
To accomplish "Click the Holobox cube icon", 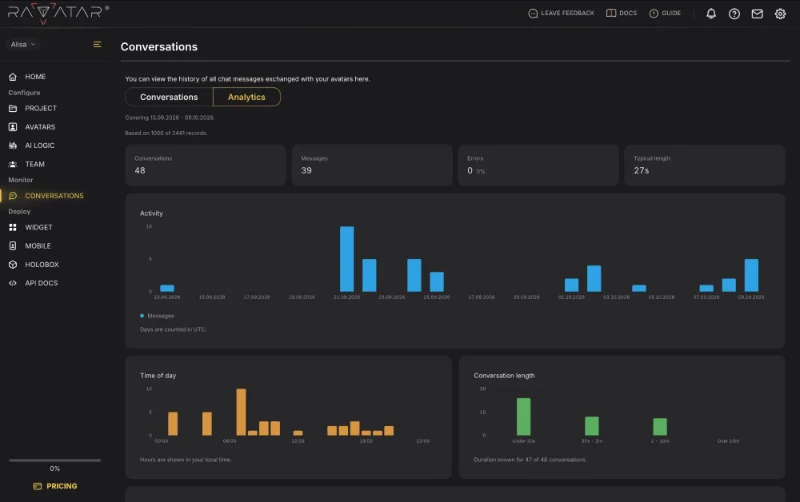I will click(x=13, y=264).
